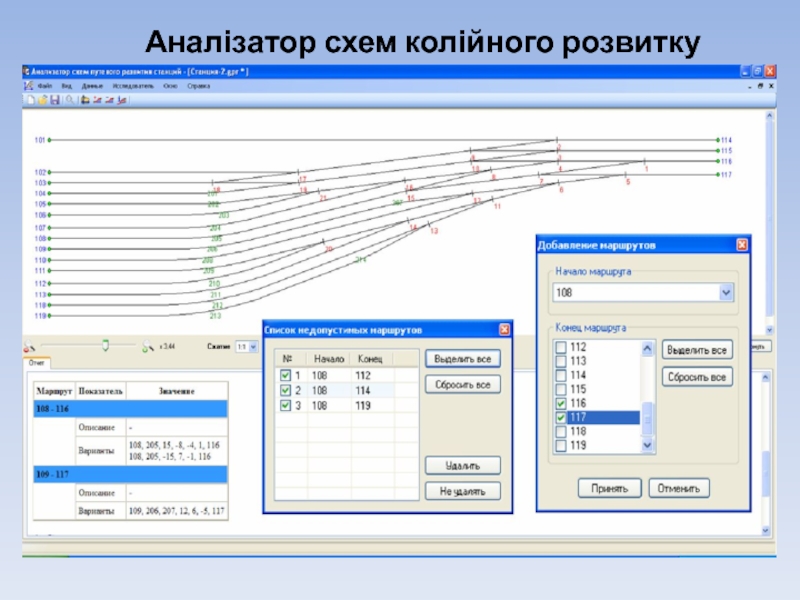This screenshot has width=800, height=600.
Task: Click node 117 endpoint on the diagram
Action: click(x=718, y=174)
